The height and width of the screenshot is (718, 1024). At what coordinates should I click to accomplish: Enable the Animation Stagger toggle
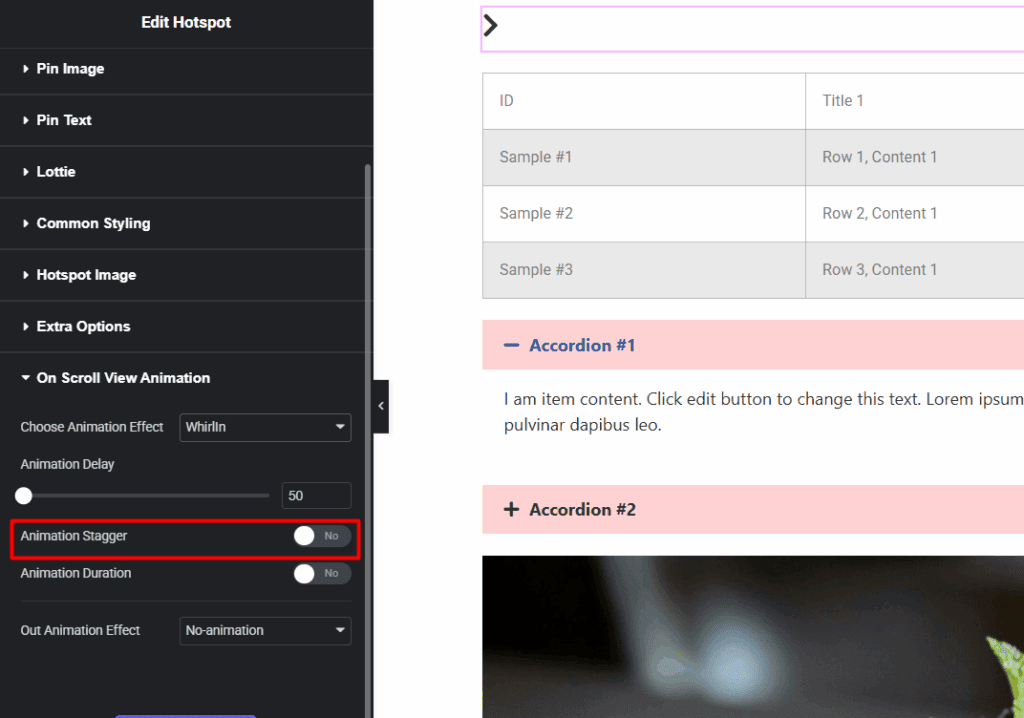(x=321, y=536)
